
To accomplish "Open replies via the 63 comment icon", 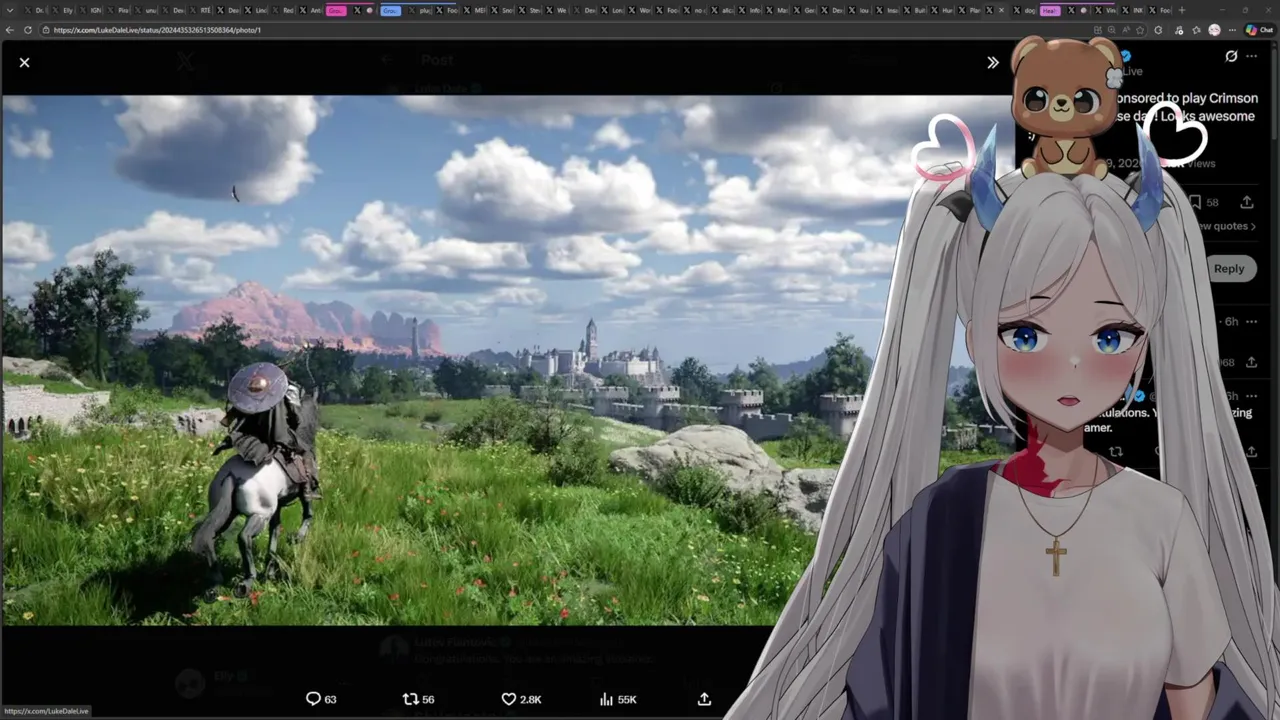I will 320,699.
